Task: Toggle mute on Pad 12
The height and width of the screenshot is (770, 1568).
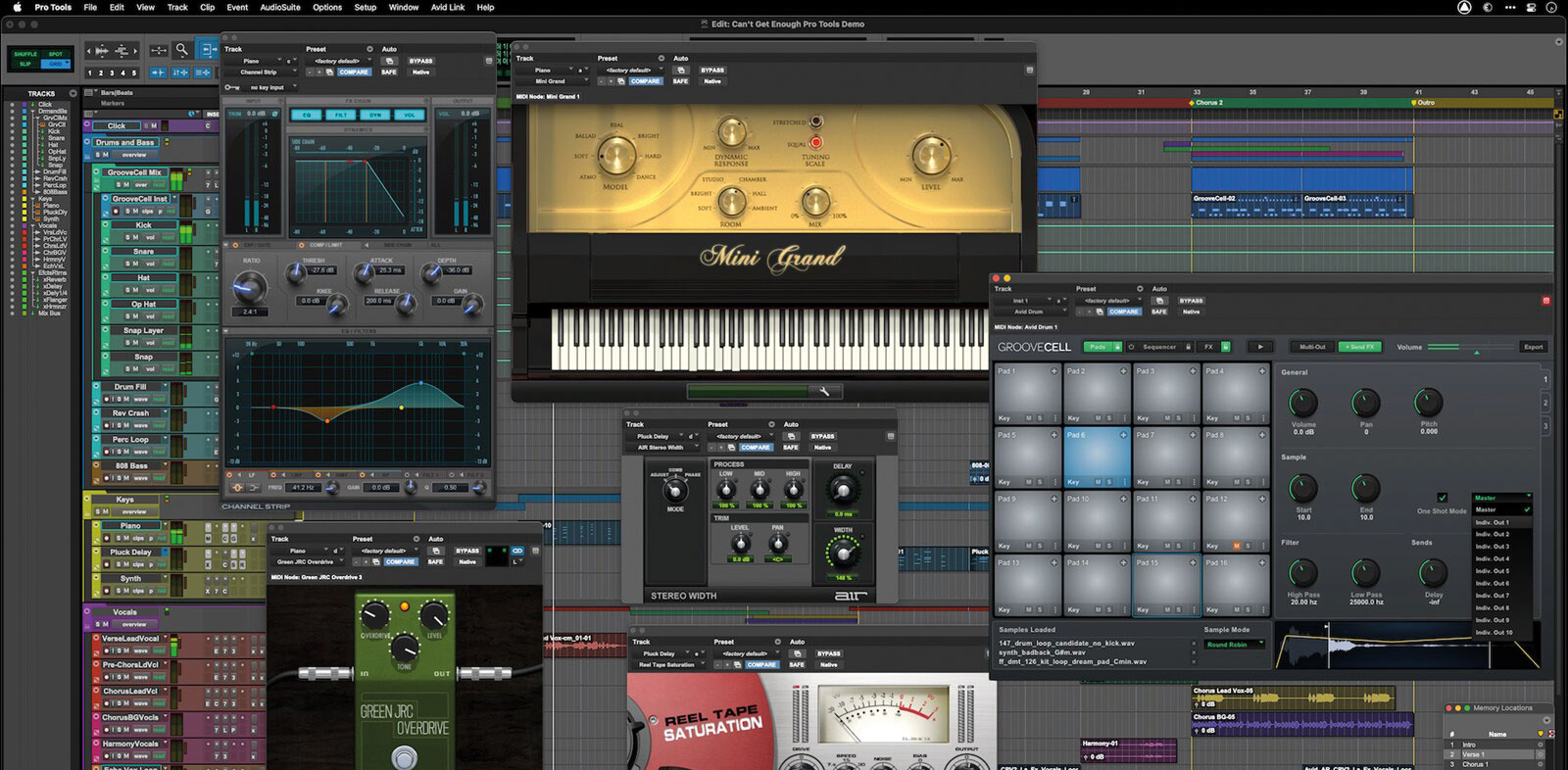Action: coord(1236,546)
